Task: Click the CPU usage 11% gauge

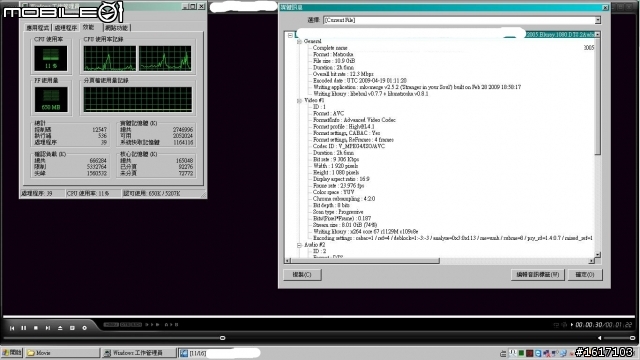Action: click(51, 58)
